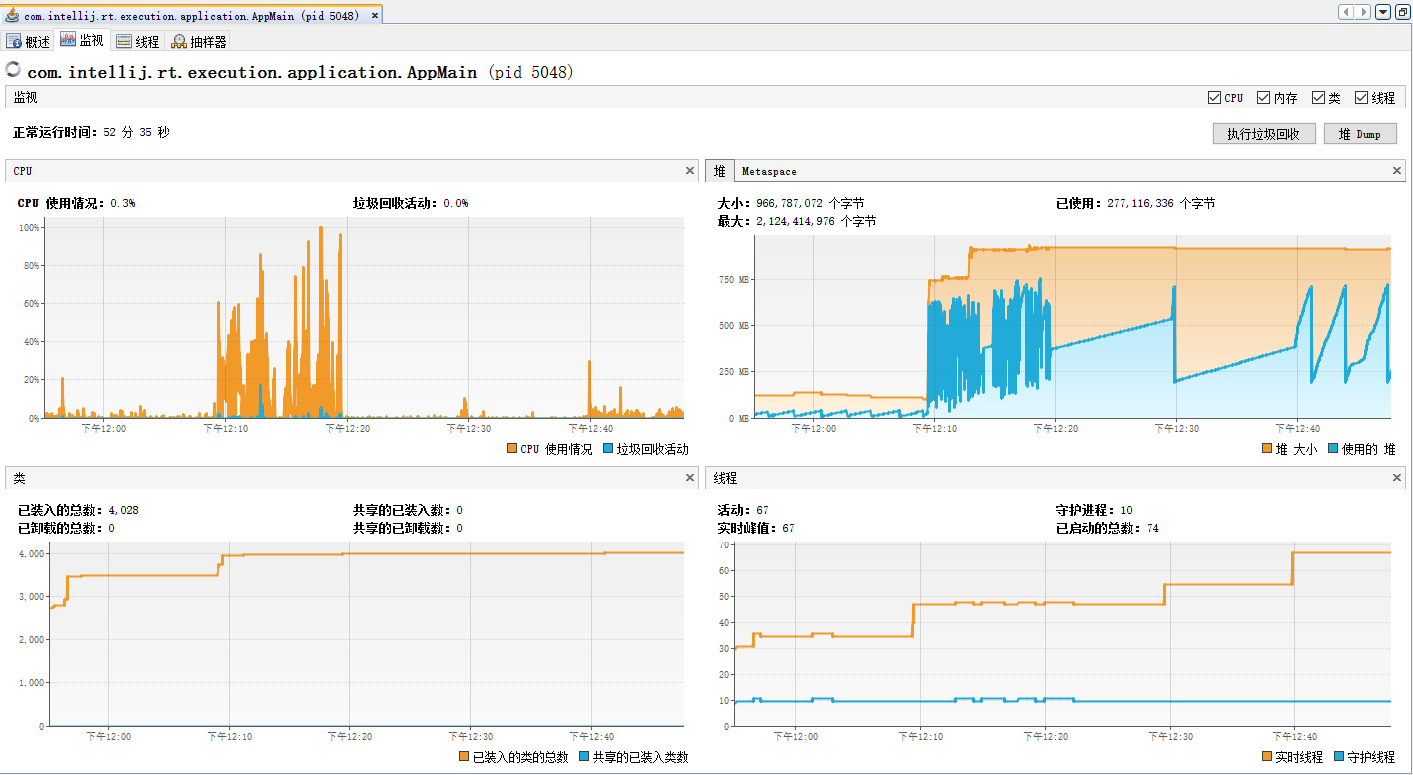Click the CPU usage value 0.3%
The height and width of the screenshot is (775, 1413).
coord(122,203)
